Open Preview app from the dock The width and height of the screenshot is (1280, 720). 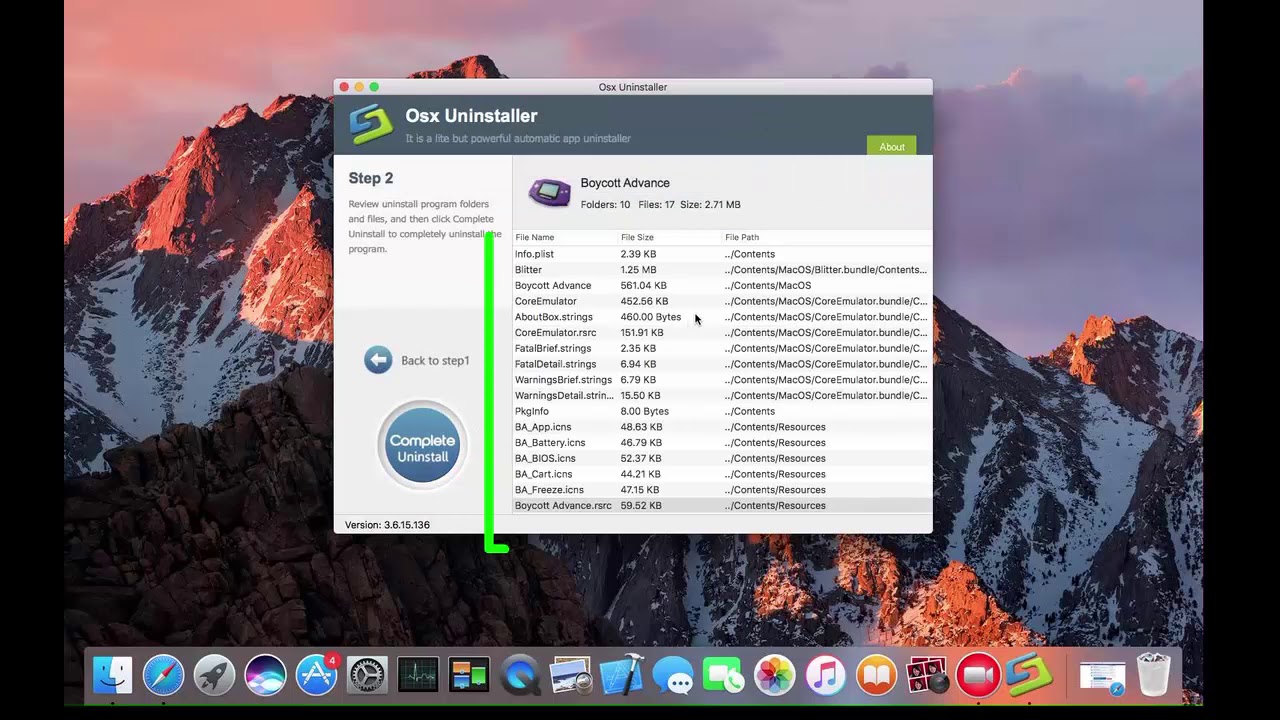[x=571, y=675]
